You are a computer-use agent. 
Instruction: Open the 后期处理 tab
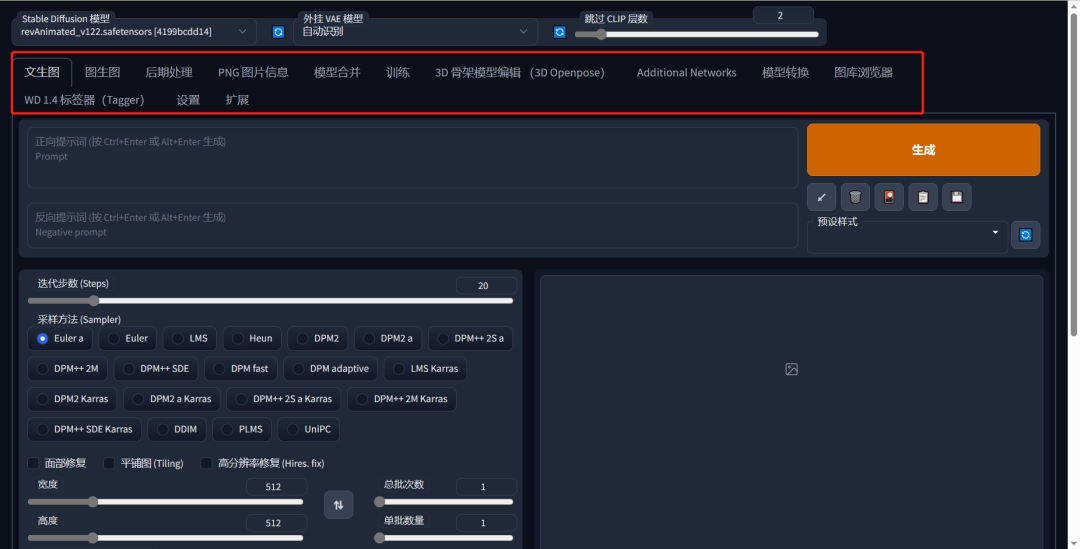coord(169,72)
